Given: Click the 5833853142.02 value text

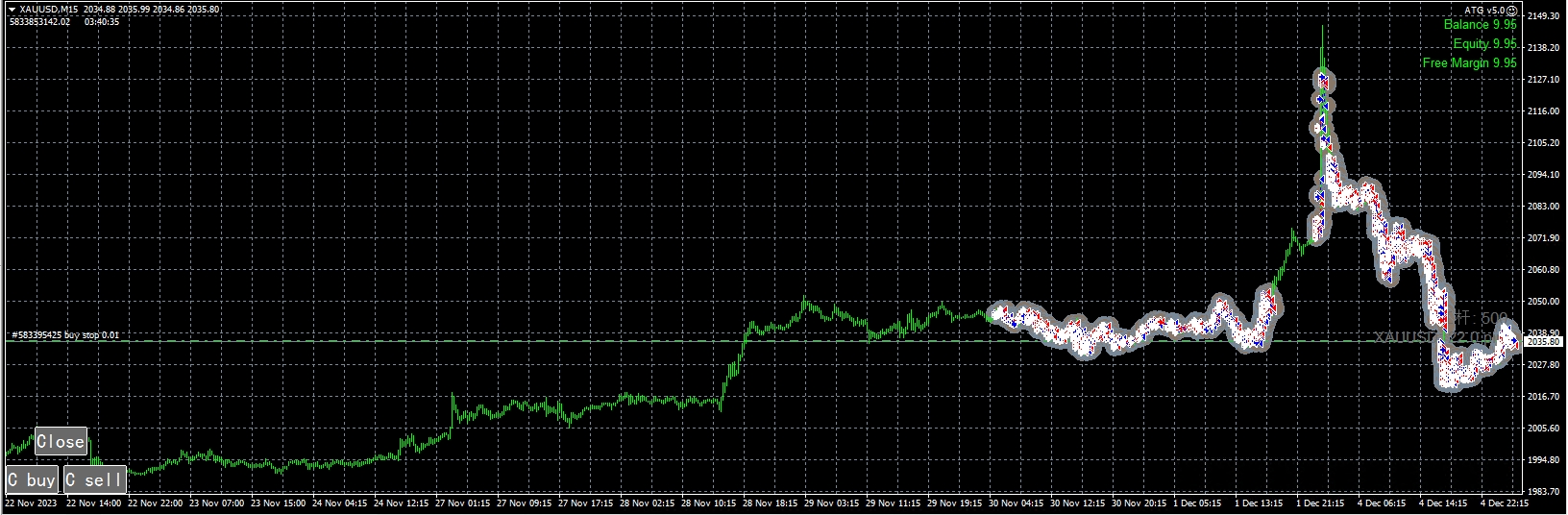Looking at the screenshot, I should click(40, 21).
